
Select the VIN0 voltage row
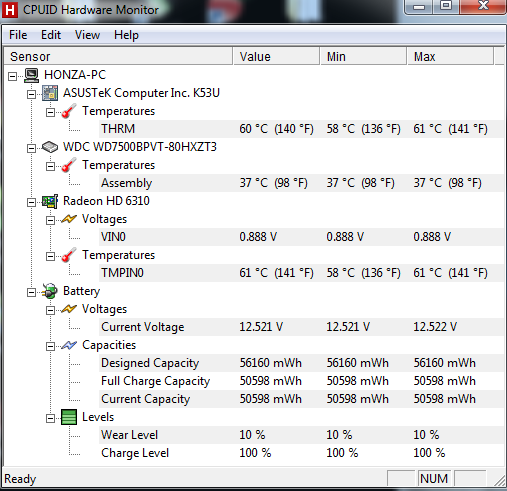301,237
